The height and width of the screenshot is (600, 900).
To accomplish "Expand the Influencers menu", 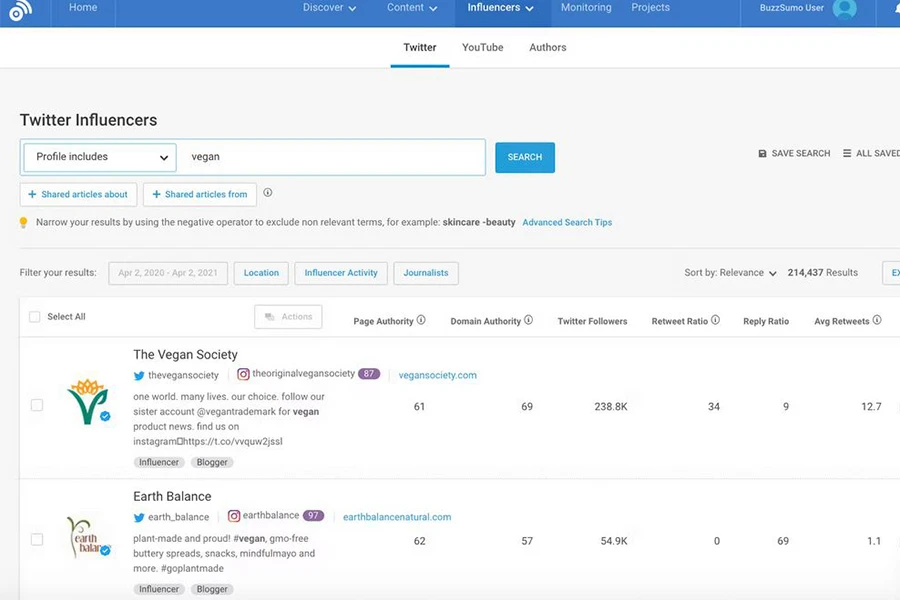I will (x=501, y=7).
